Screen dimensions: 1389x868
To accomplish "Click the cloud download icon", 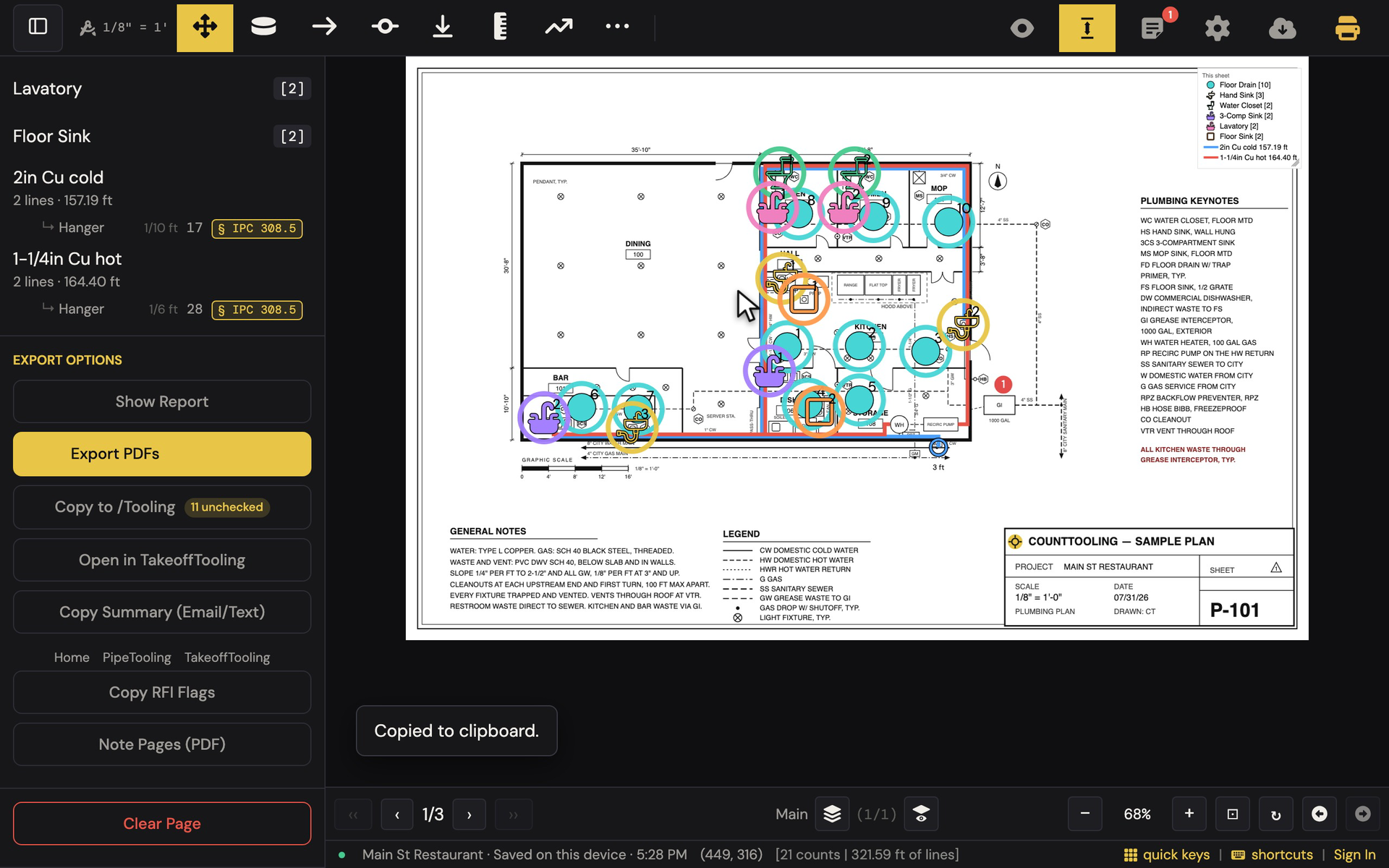I will [x=1283, y=28].
